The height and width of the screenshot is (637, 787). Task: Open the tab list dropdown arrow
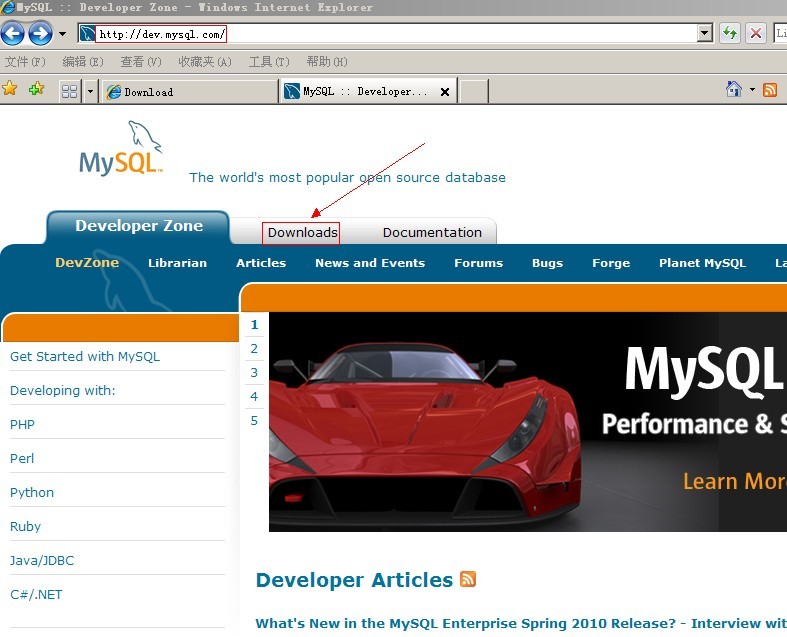[91, 91]
